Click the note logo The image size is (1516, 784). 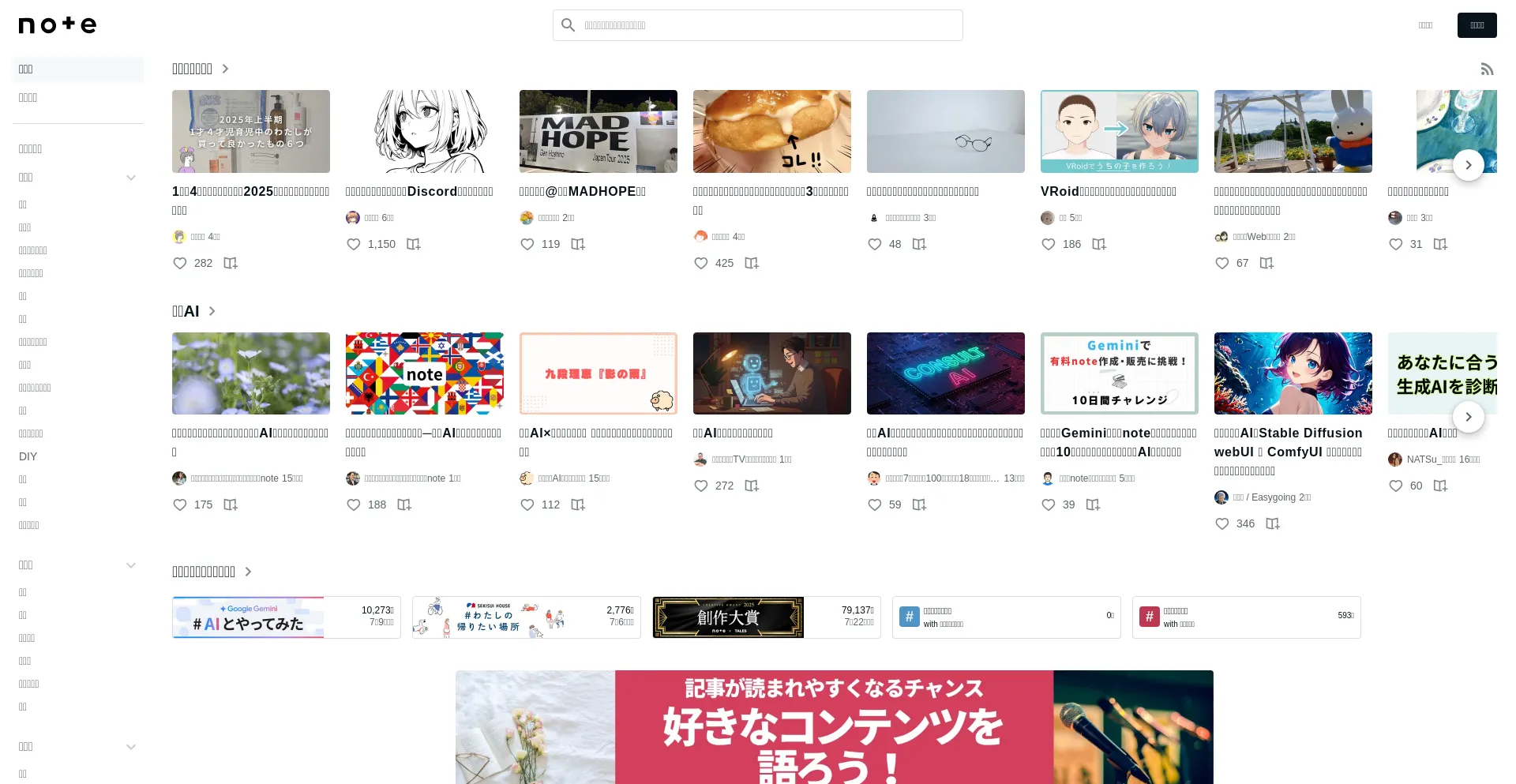(58, 25)
